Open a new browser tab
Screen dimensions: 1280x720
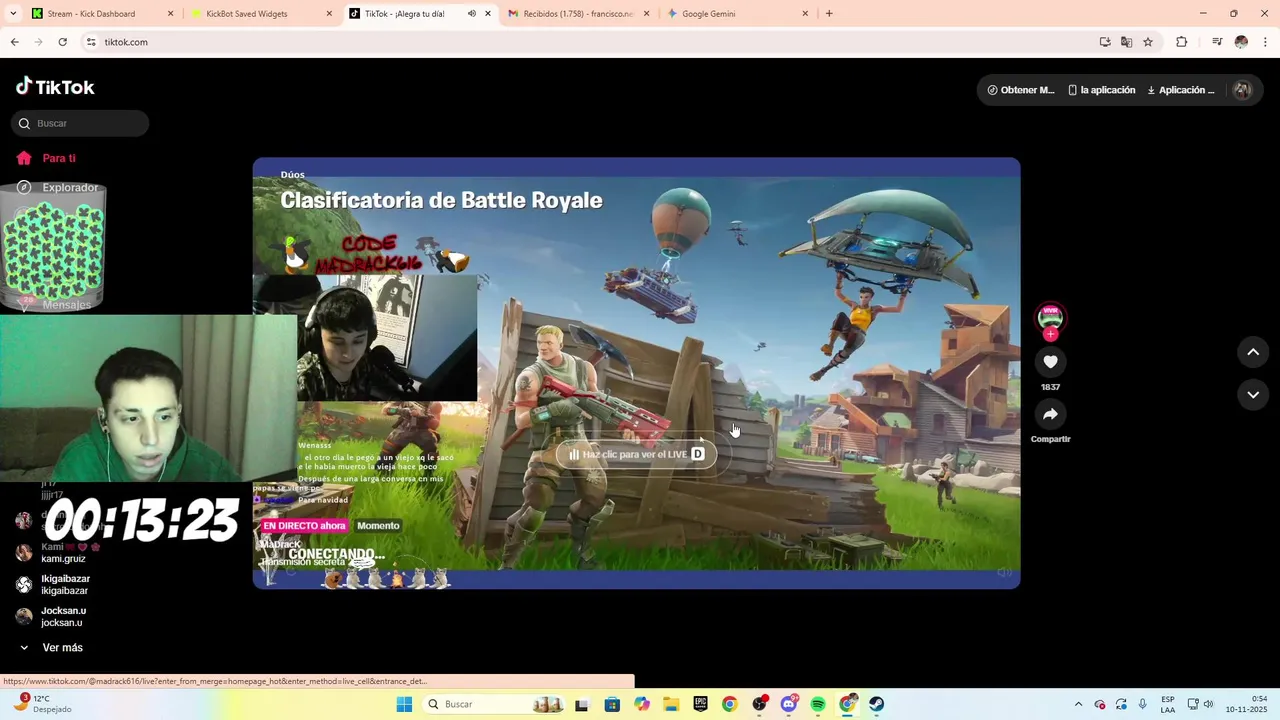pyautogui.click(x=829, y=14)
